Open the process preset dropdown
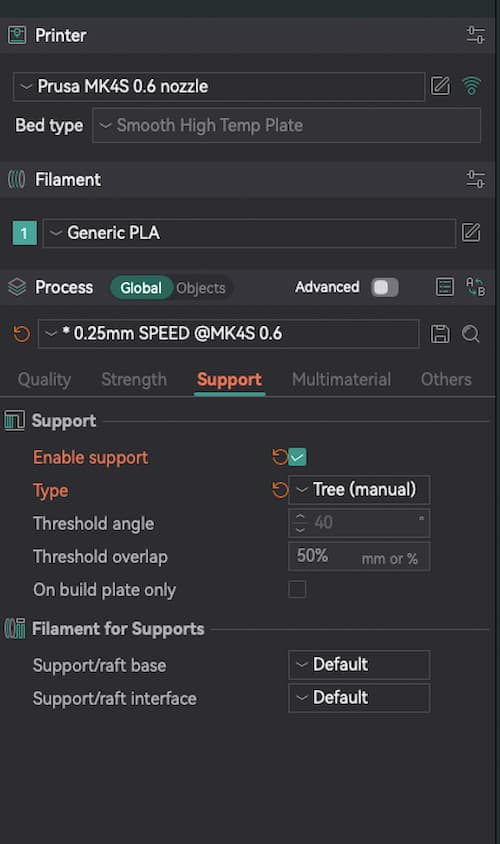Image resolution: width=500 pixels, height=844 pixels. [229, 334]
